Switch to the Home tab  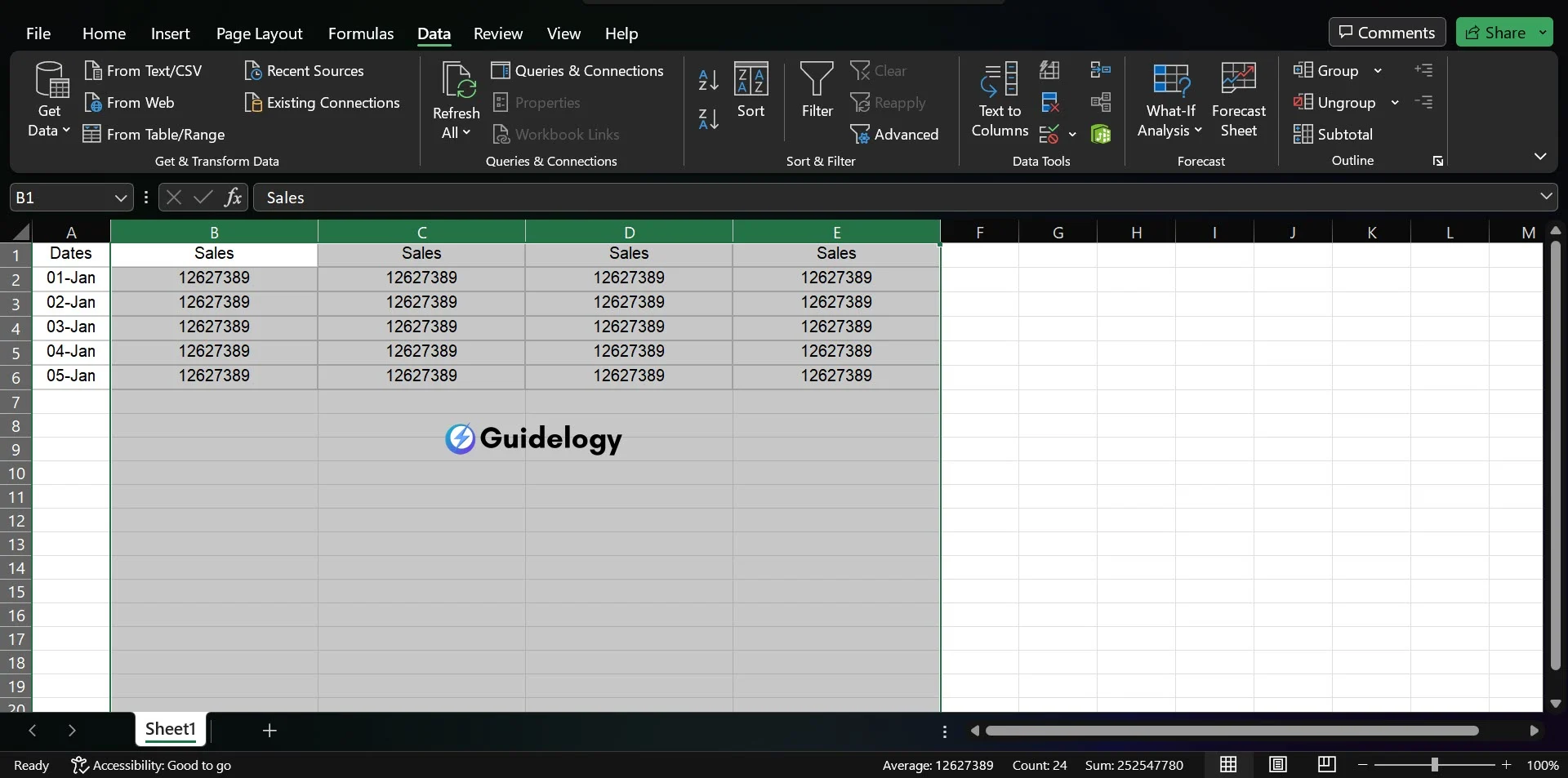coord(104,33)
